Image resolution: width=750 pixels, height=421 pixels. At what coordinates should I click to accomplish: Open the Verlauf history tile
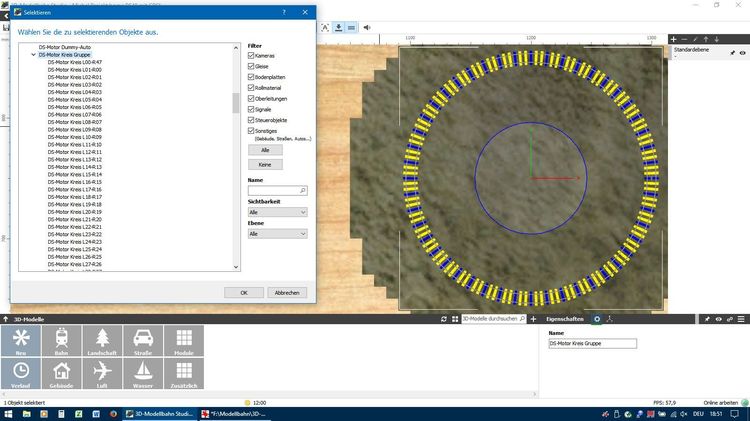point(21,373)
